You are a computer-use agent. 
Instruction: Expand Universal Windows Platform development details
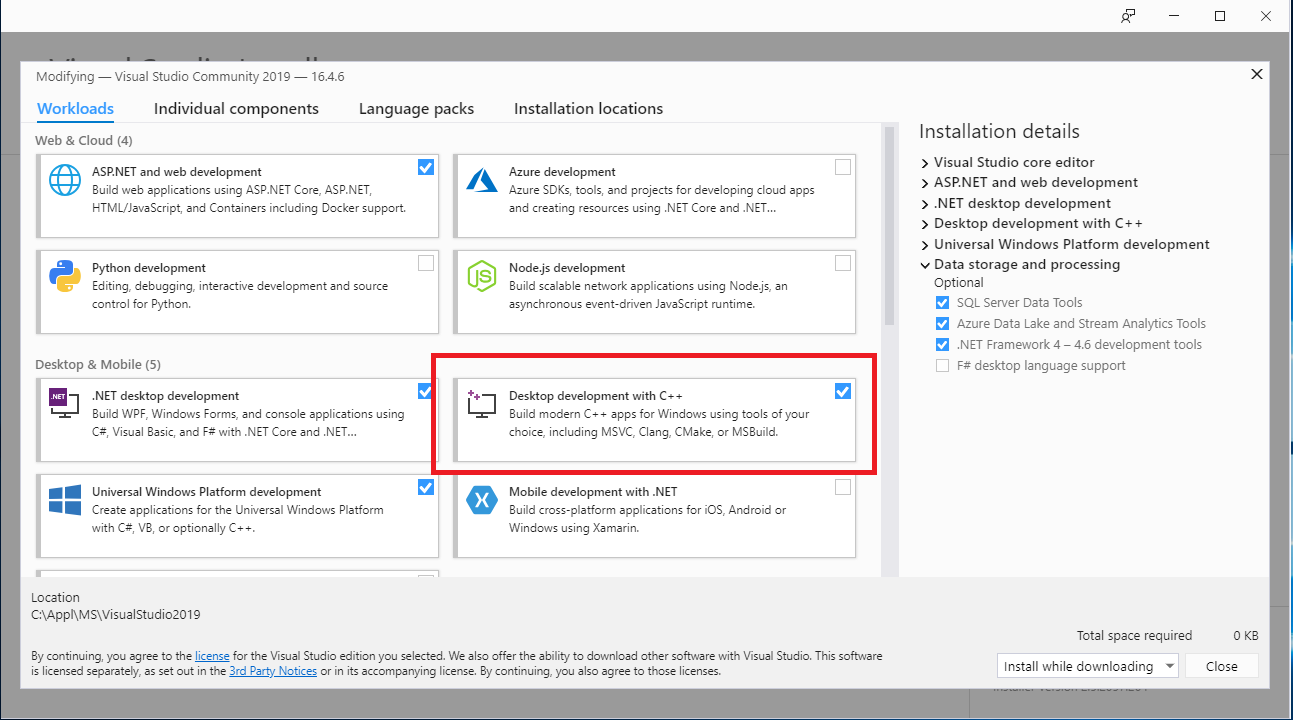click(x=925, y=244)
